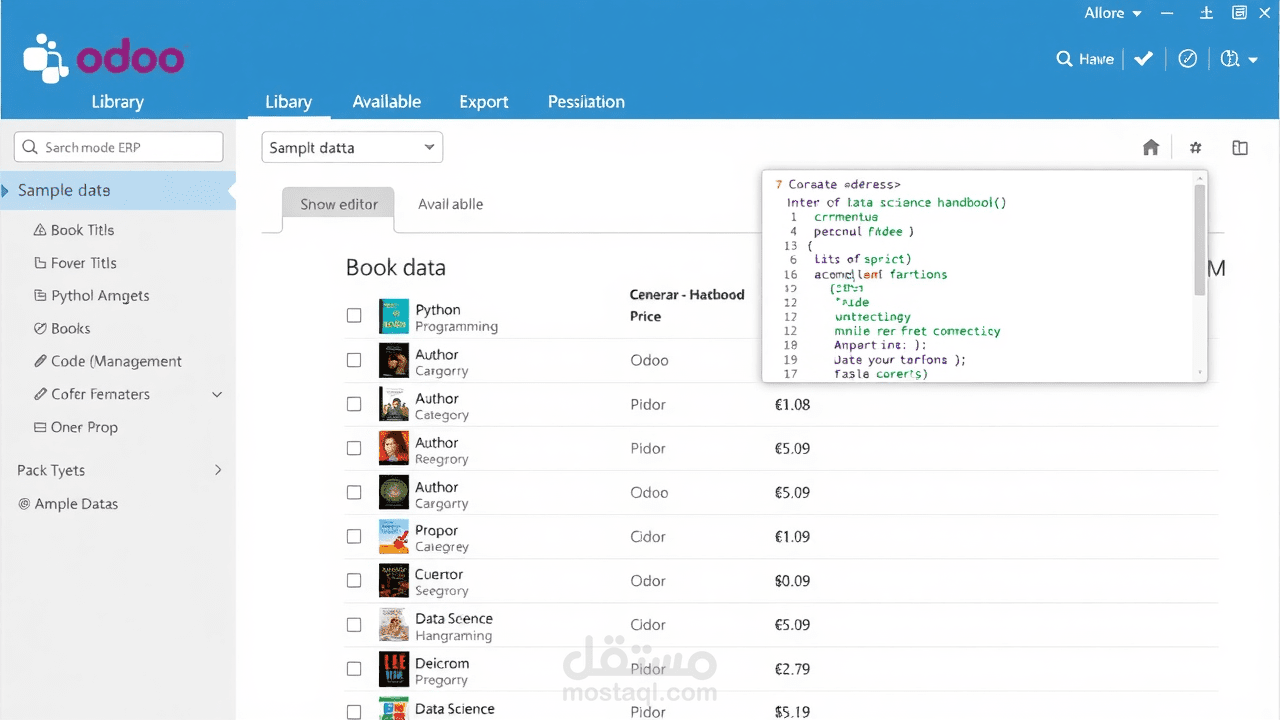This screenshot has height=720, width=1280.
Task: Open Book Titls sidebar item
Action: (x=83, y=230)
